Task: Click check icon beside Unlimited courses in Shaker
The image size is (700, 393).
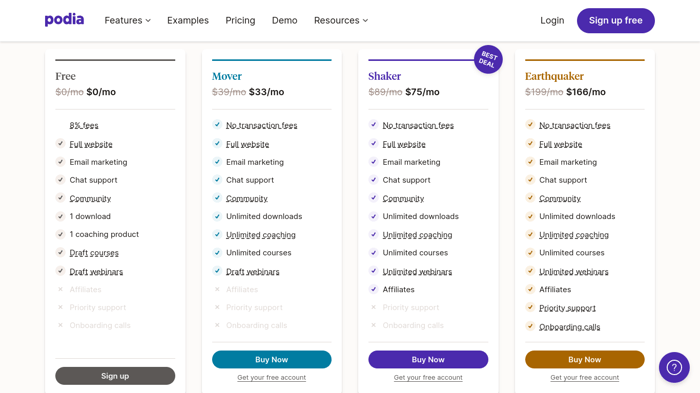Action: [374, 252]
